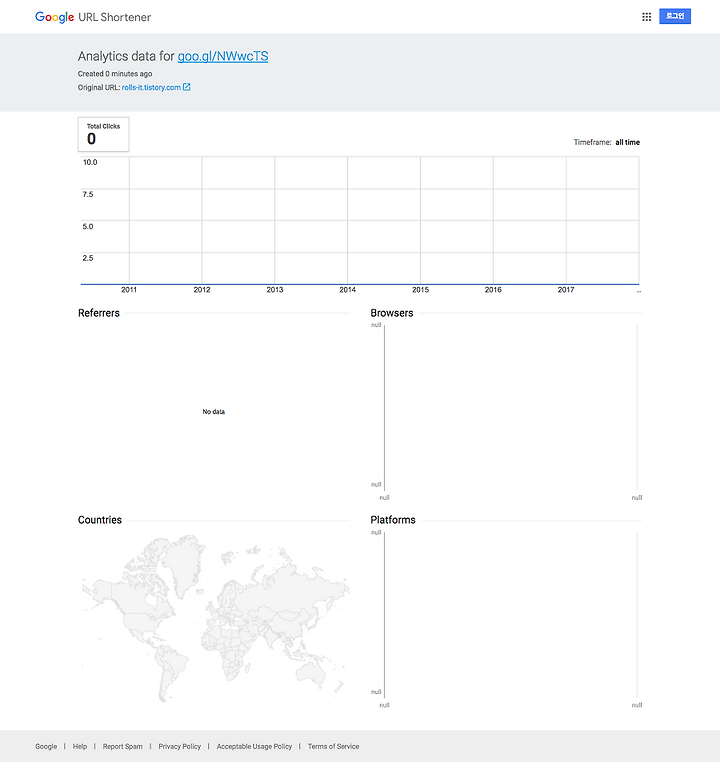Click the Platforms heading
The width and height of the screenshot is (720, 762).
[393, 520]
